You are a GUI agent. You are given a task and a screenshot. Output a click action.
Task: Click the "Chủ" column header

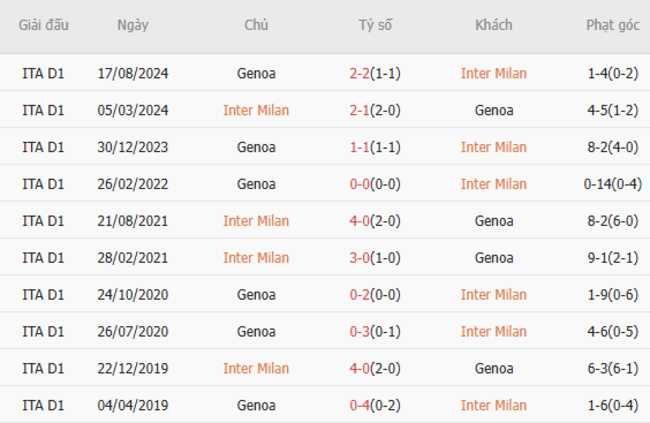[x=256, y=25]
